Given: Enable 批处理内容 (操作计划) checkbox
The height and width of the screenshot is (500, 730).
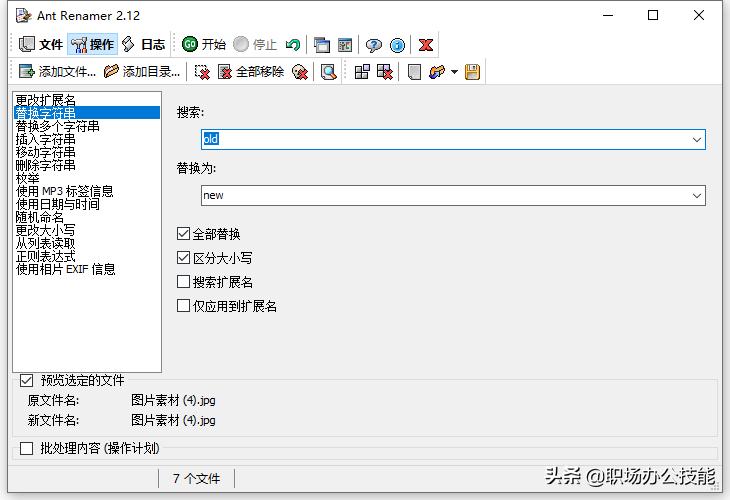Looking at the screenshot, I should pos(27,448).
